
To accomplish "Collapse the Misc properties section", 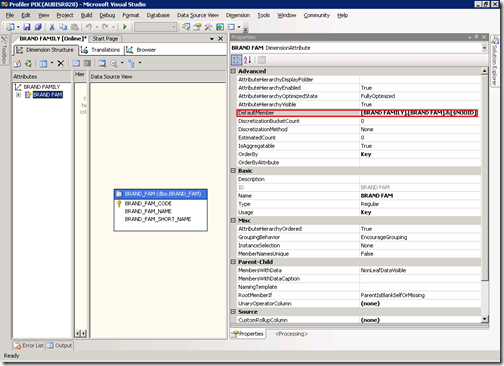I will (x=233, y=220).
